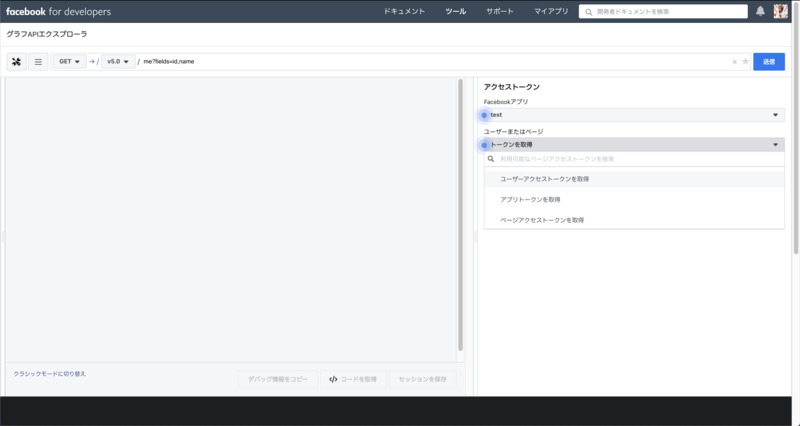The width and height of the screenshot is (800, 426).
Task: Collapse the トークンを取得 dropdown
Action: (x=634, y=145)
